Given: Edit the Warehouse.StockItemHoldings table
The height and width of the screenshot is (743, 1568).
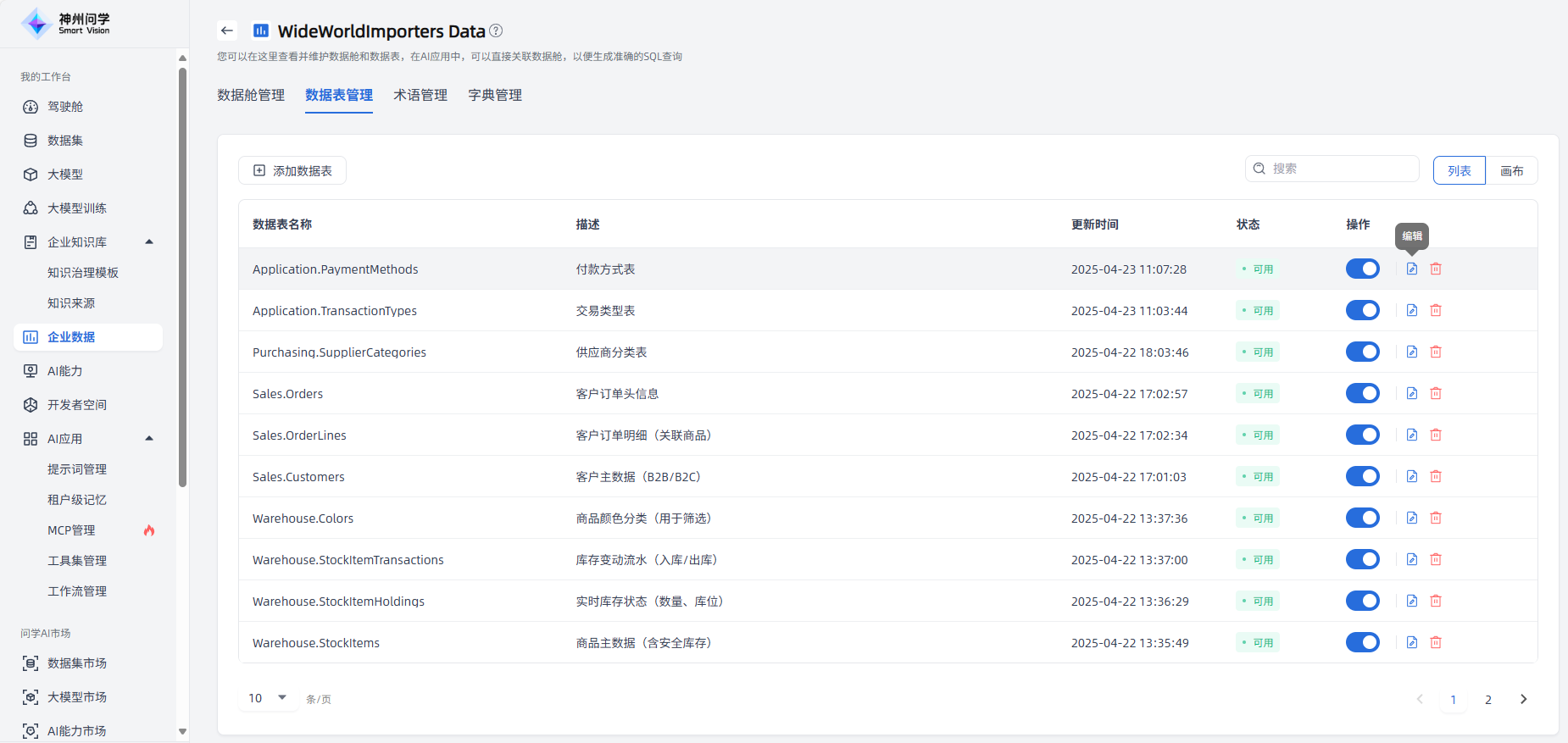Looking at the screenshot, I should pos(1412,601).
